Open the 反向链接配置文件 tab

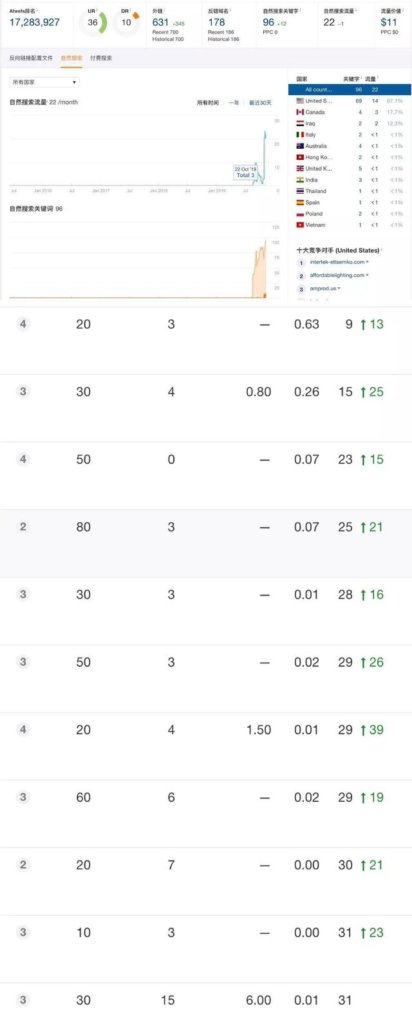pos(29,58)
